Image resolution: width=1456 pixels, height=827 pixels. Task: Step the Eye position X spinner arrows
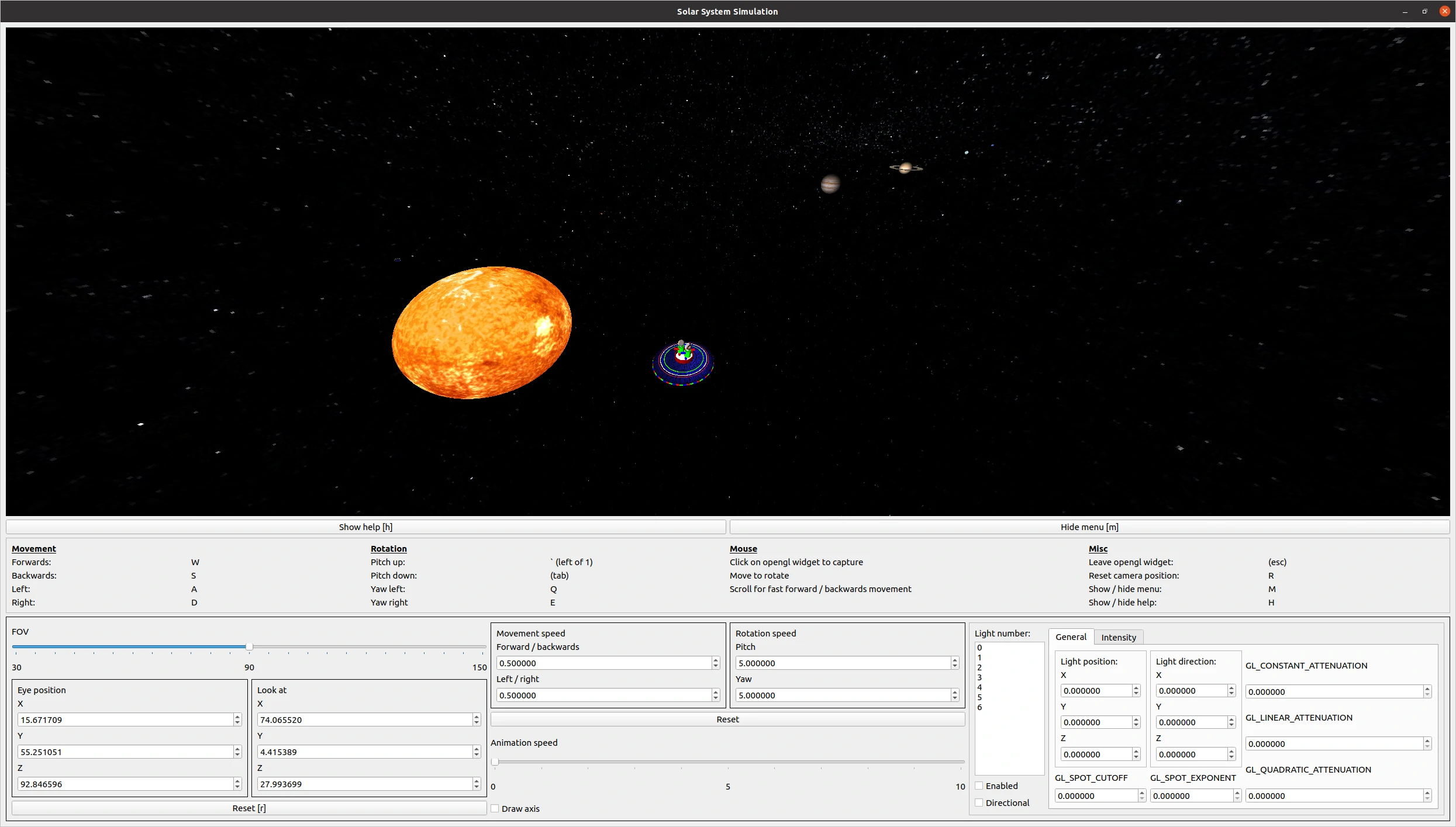[x=237, y=719]
